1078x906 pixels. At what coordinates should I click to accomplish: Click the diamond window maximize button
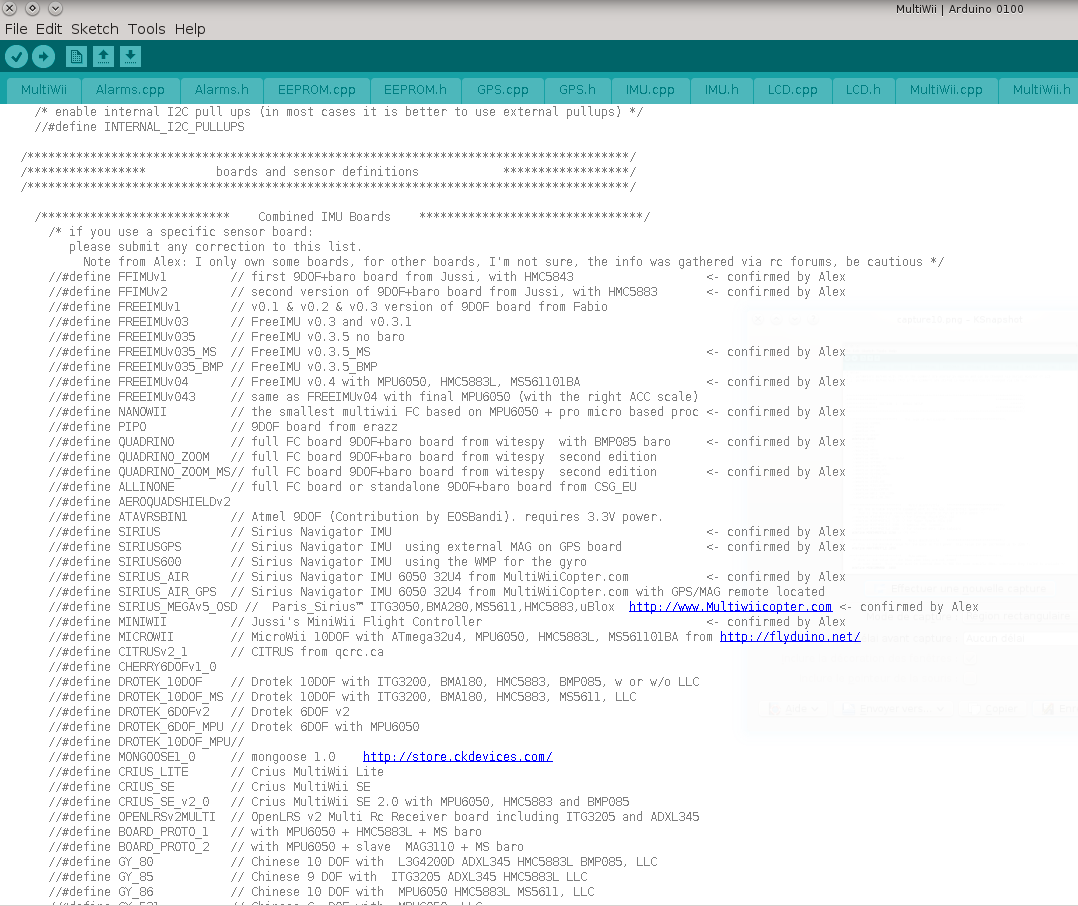coord(32,8)
